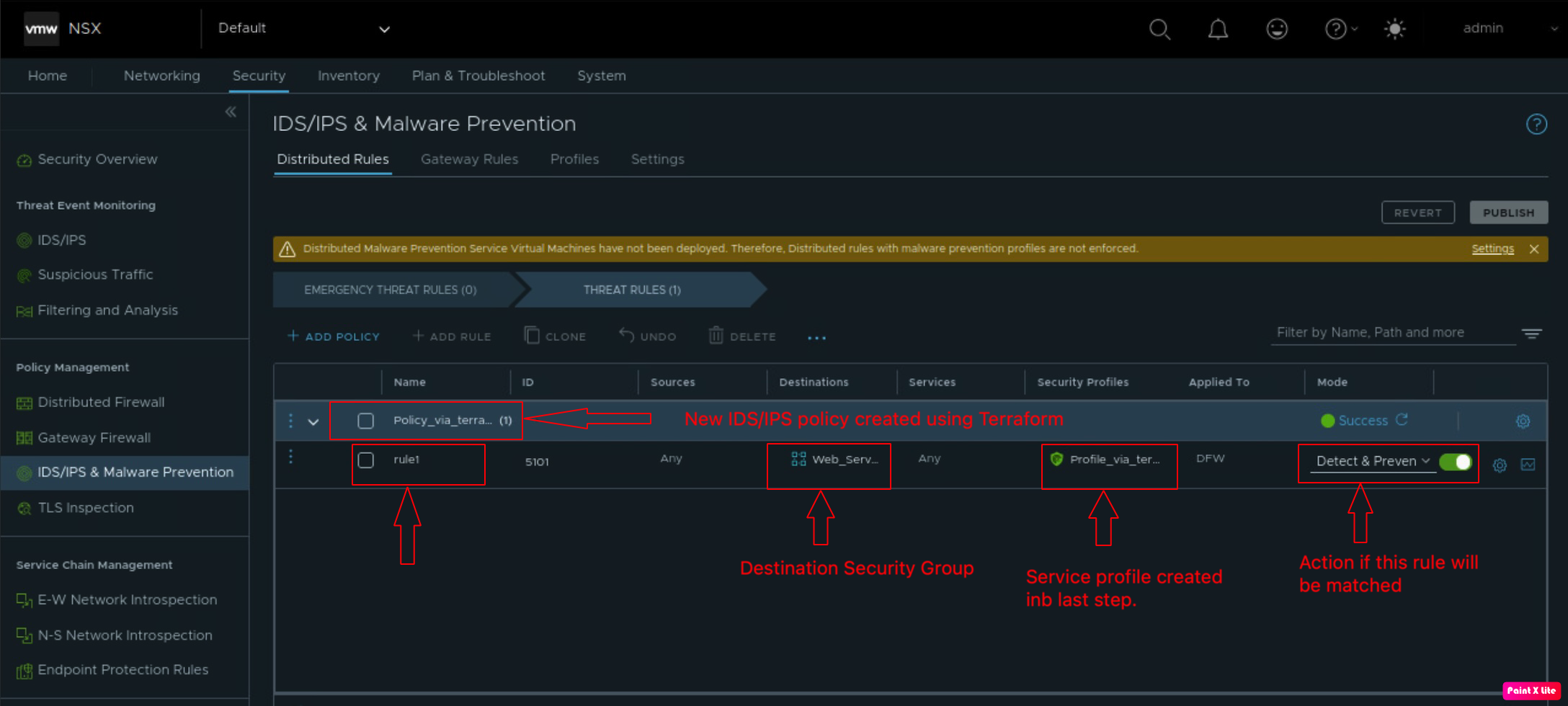Click the PUBLISH button

[x=1509, y=213]
